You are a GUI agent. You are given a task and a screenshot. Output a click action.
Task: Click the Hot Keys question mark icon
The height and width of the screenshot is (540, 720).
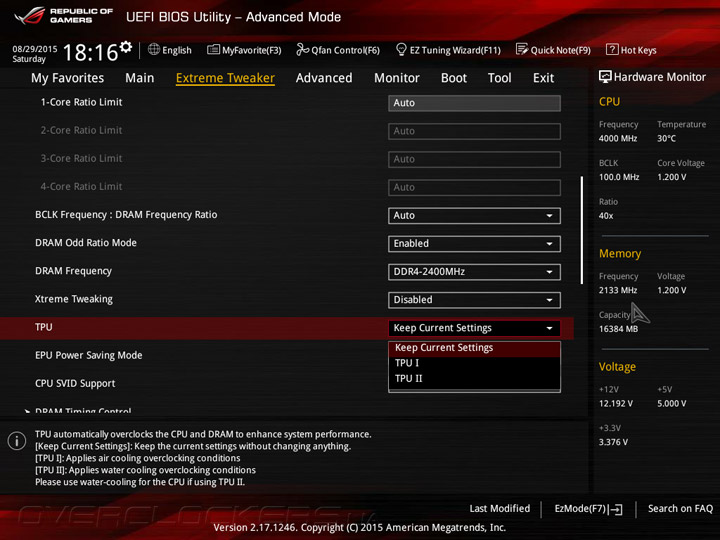pyautogui.click(x=612, y=49)
